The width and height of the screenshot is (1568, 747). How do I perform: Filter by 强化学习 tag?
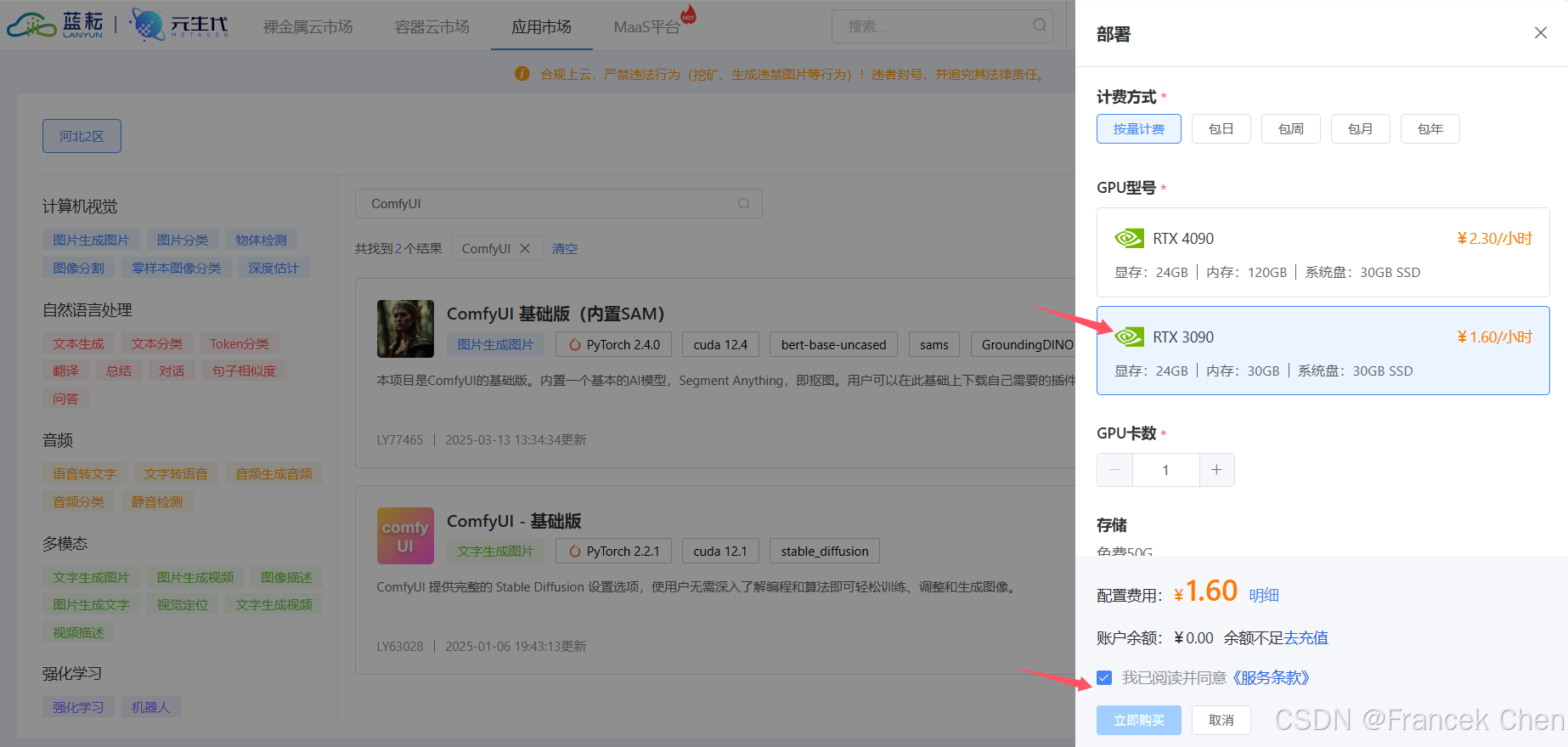pos(78,708)
